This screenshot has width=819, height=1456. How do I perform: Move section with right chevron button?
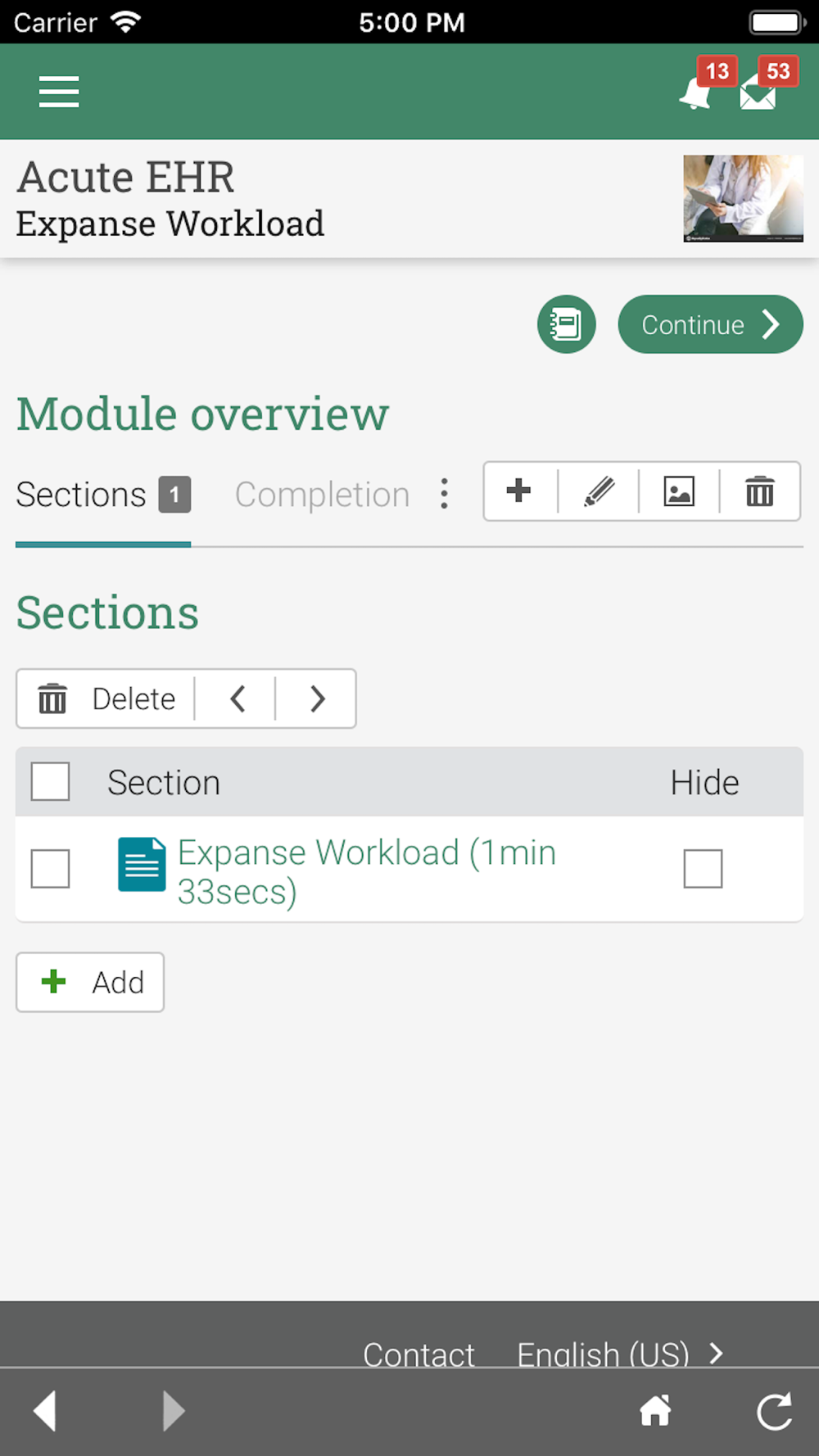coord(317,699)
